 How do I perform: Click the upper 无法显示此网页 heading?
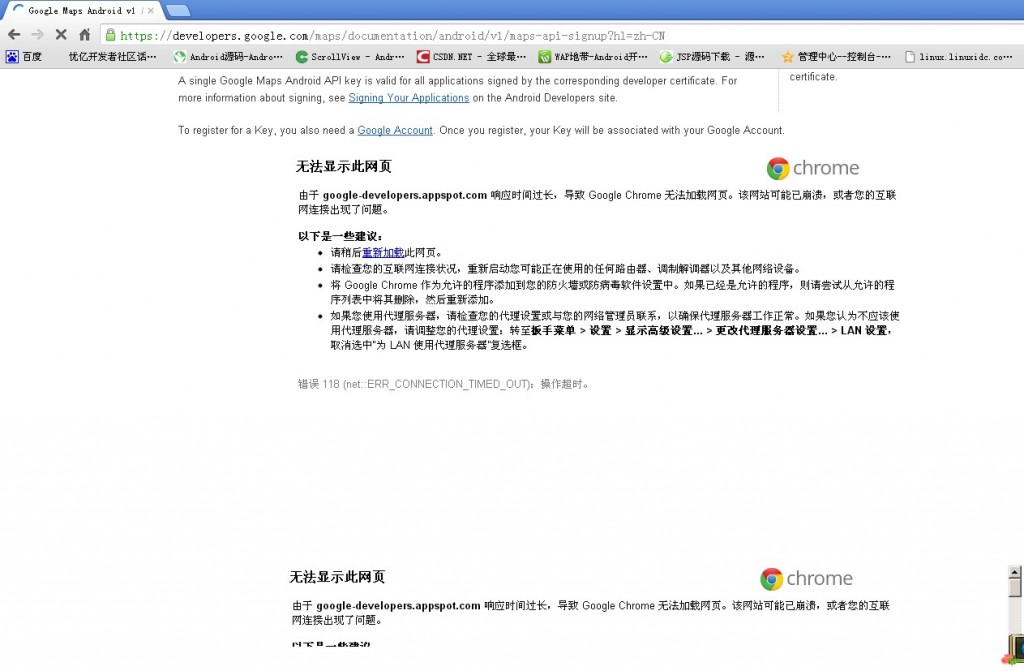pos(344,167)
